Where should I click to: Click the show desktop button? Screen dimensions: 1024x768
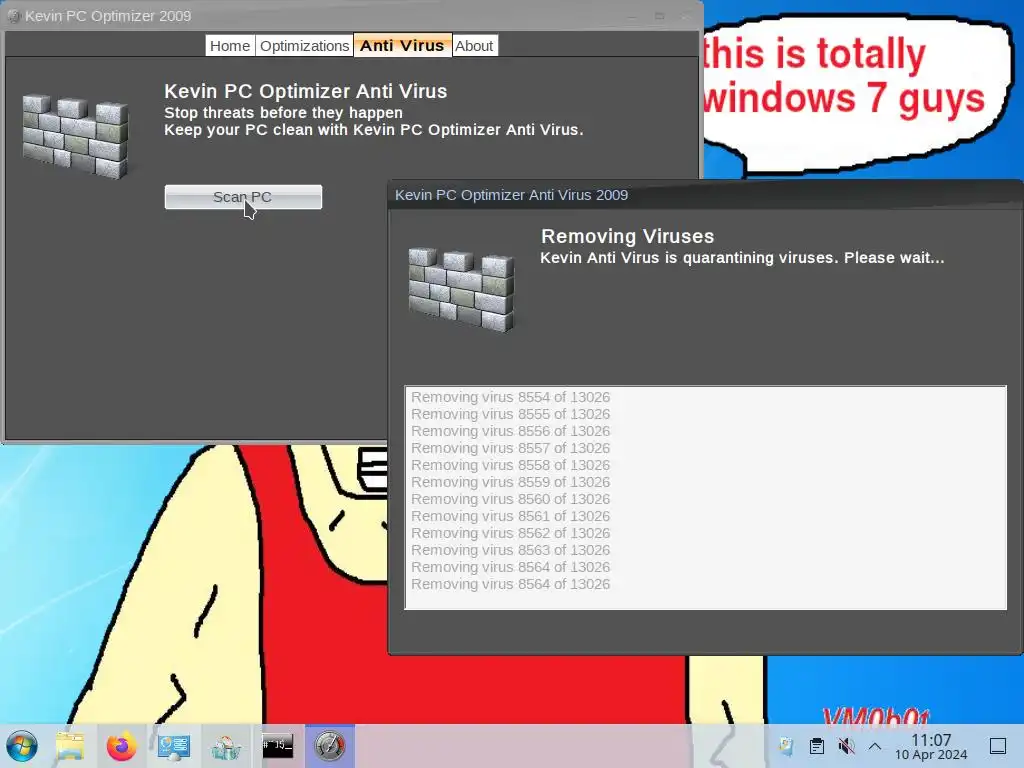pyautogui.click(x=998, y=746)
